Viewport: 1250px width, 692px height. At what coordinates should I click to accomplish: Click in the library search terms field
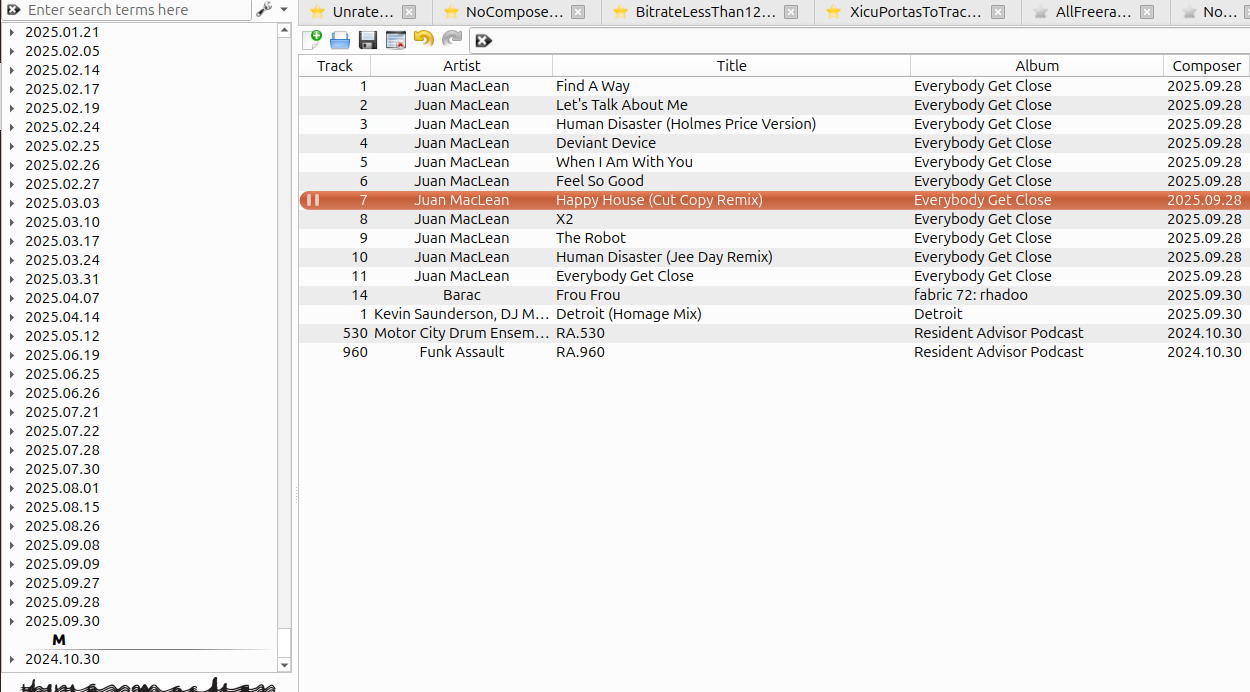point(135,10)
